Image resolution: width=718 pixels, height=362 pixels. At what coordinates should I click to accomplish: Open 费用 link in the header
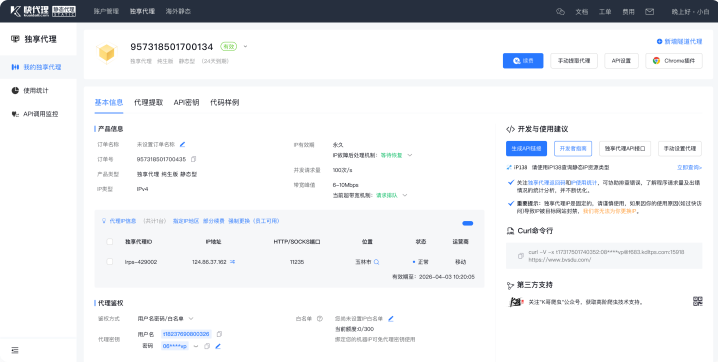(x=628, y=12)
